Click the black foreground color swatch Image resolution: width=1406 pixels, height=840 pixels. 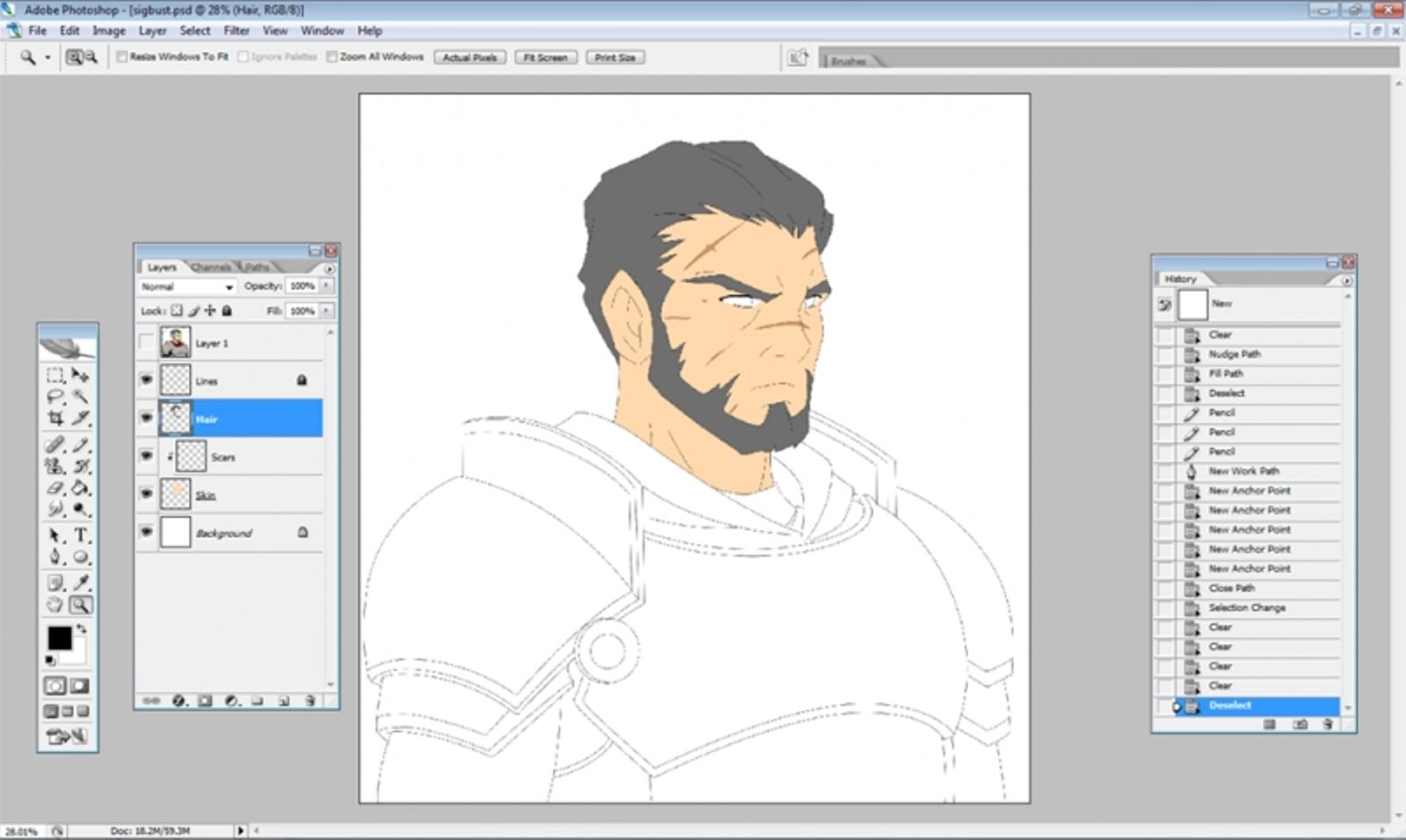[60, 638]
